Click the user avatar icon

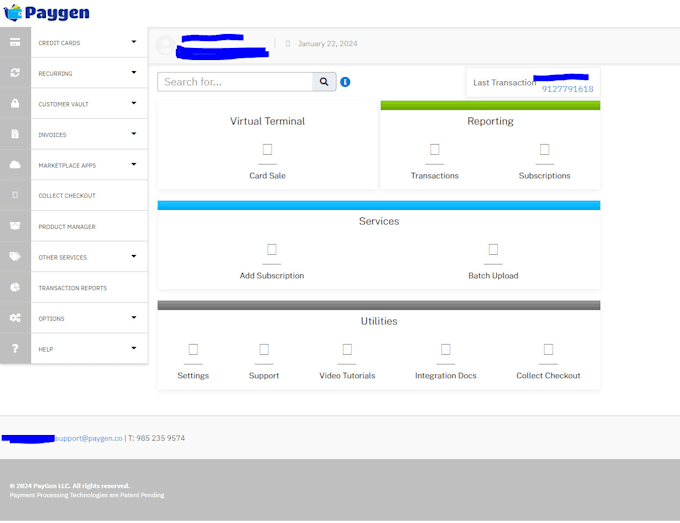click(x=165, y=45)
